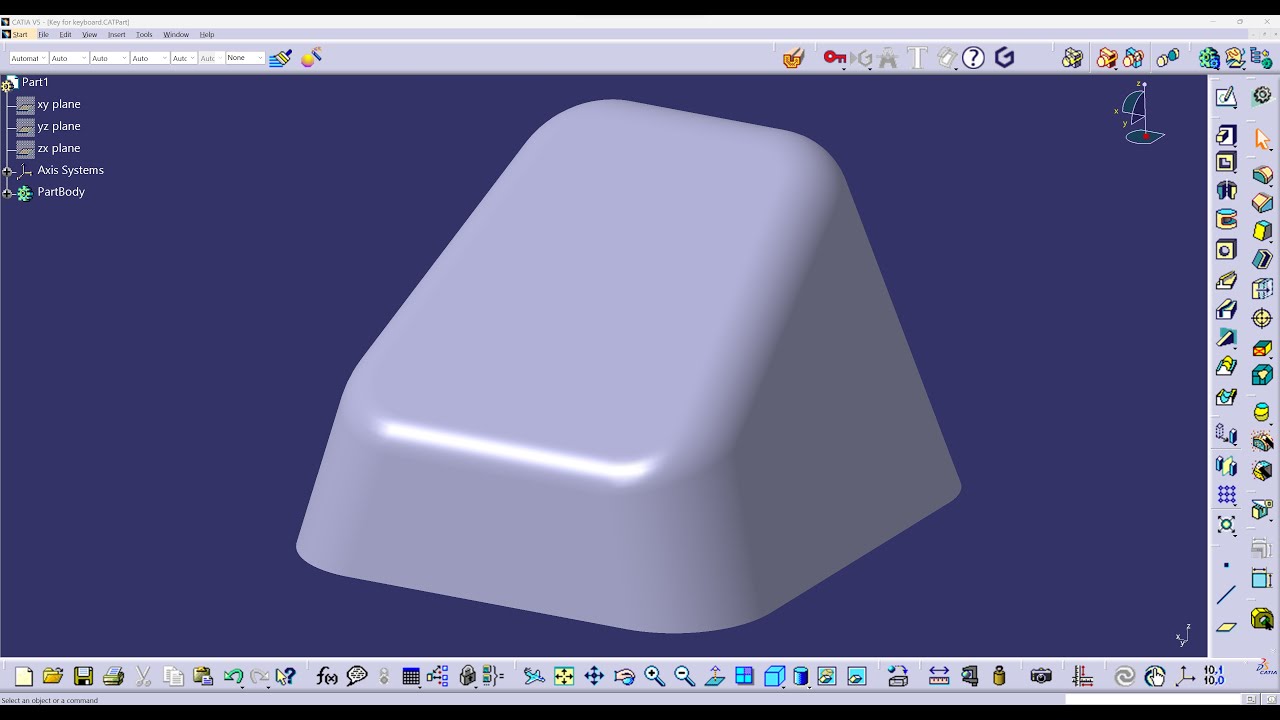
Task: Click the question mark help icon
Action: [x=974, y=58]
